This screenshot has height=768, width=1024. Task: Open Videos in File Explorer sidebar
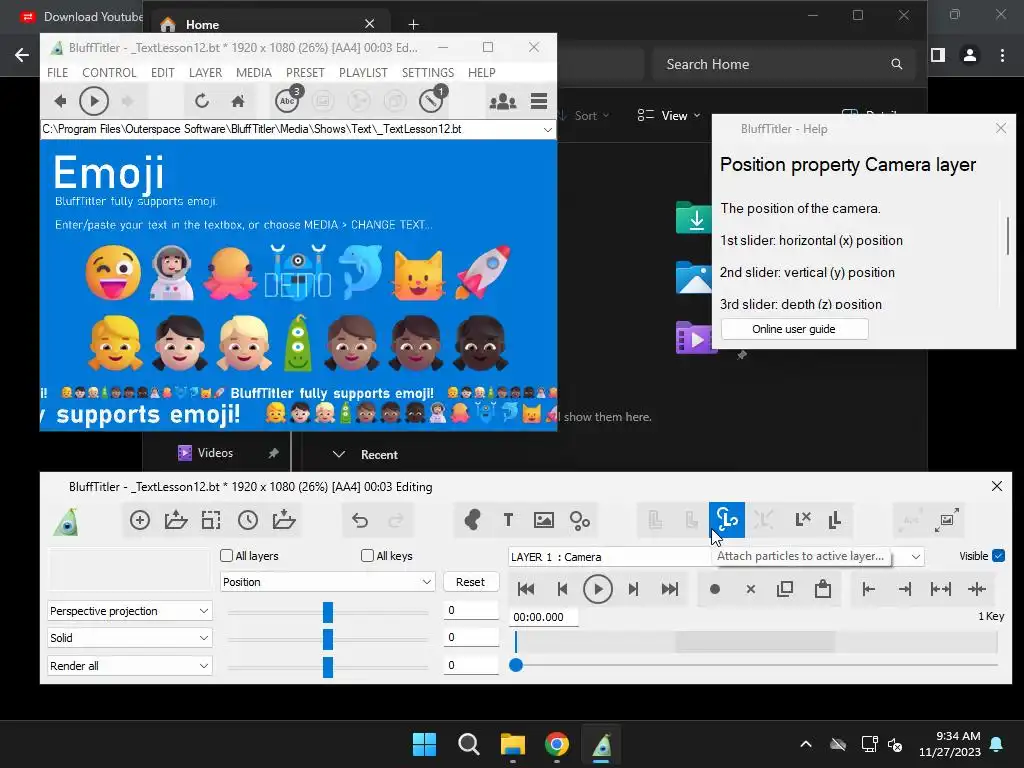click(215, 453)
